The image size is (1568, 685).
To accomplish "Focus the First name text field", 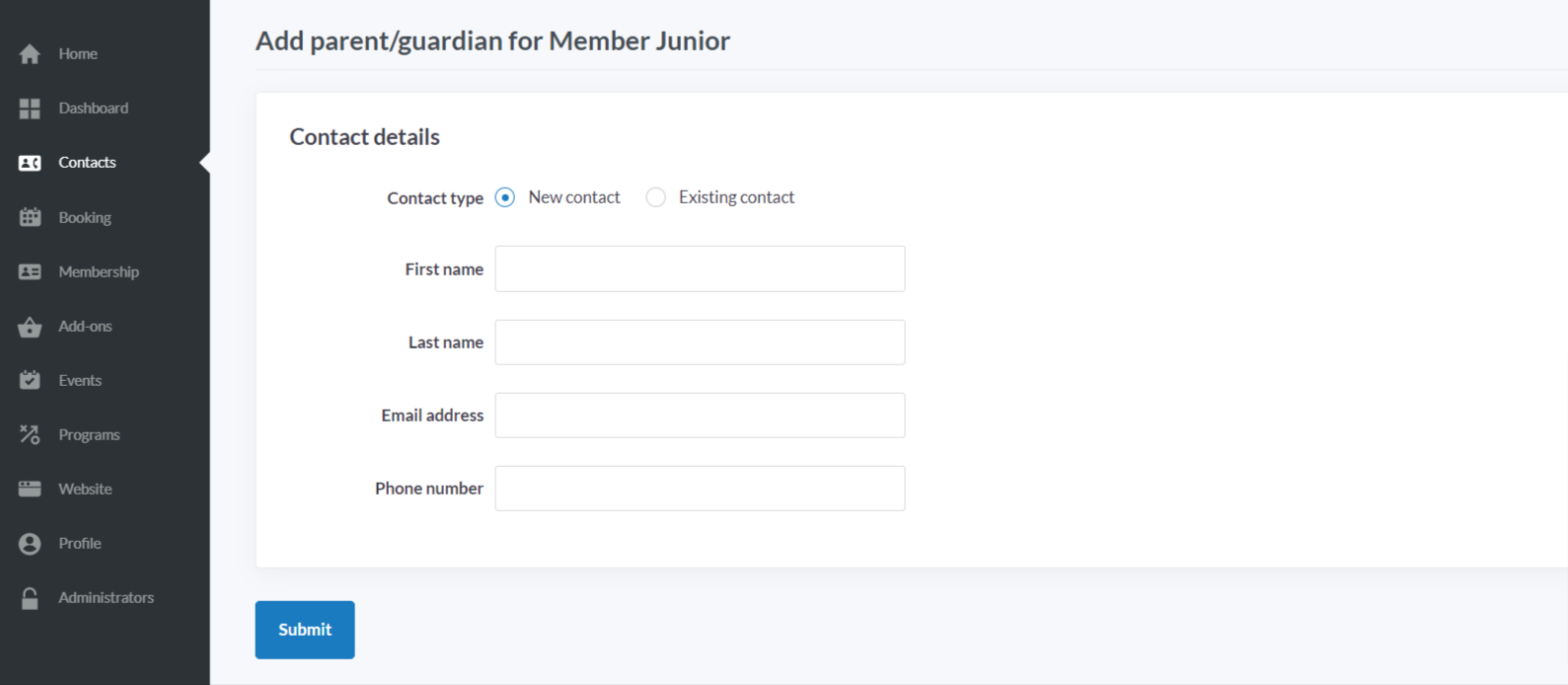I will pos(700,268).
